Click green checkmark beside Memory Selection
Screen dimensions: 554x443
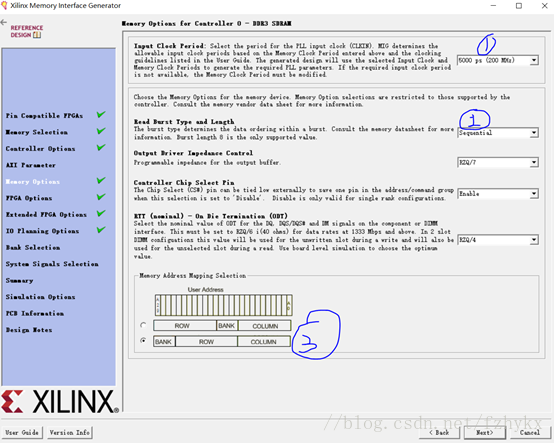101,131
